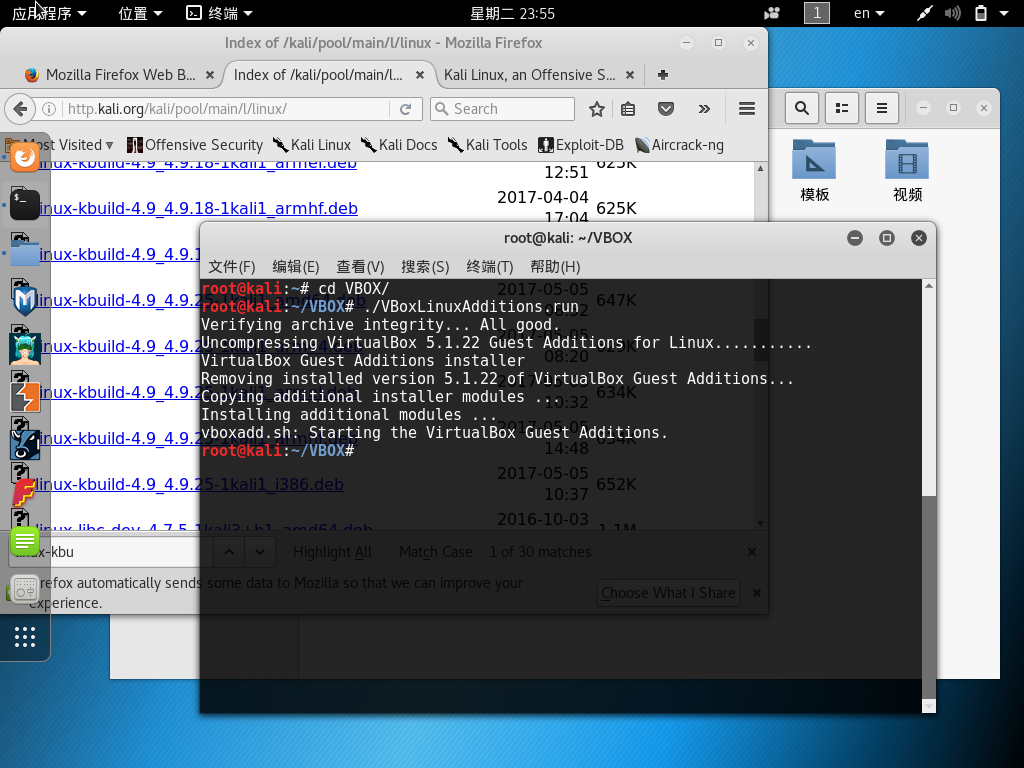
Task: Open terminal 搜索(S) menu
Action: point(425,266)
